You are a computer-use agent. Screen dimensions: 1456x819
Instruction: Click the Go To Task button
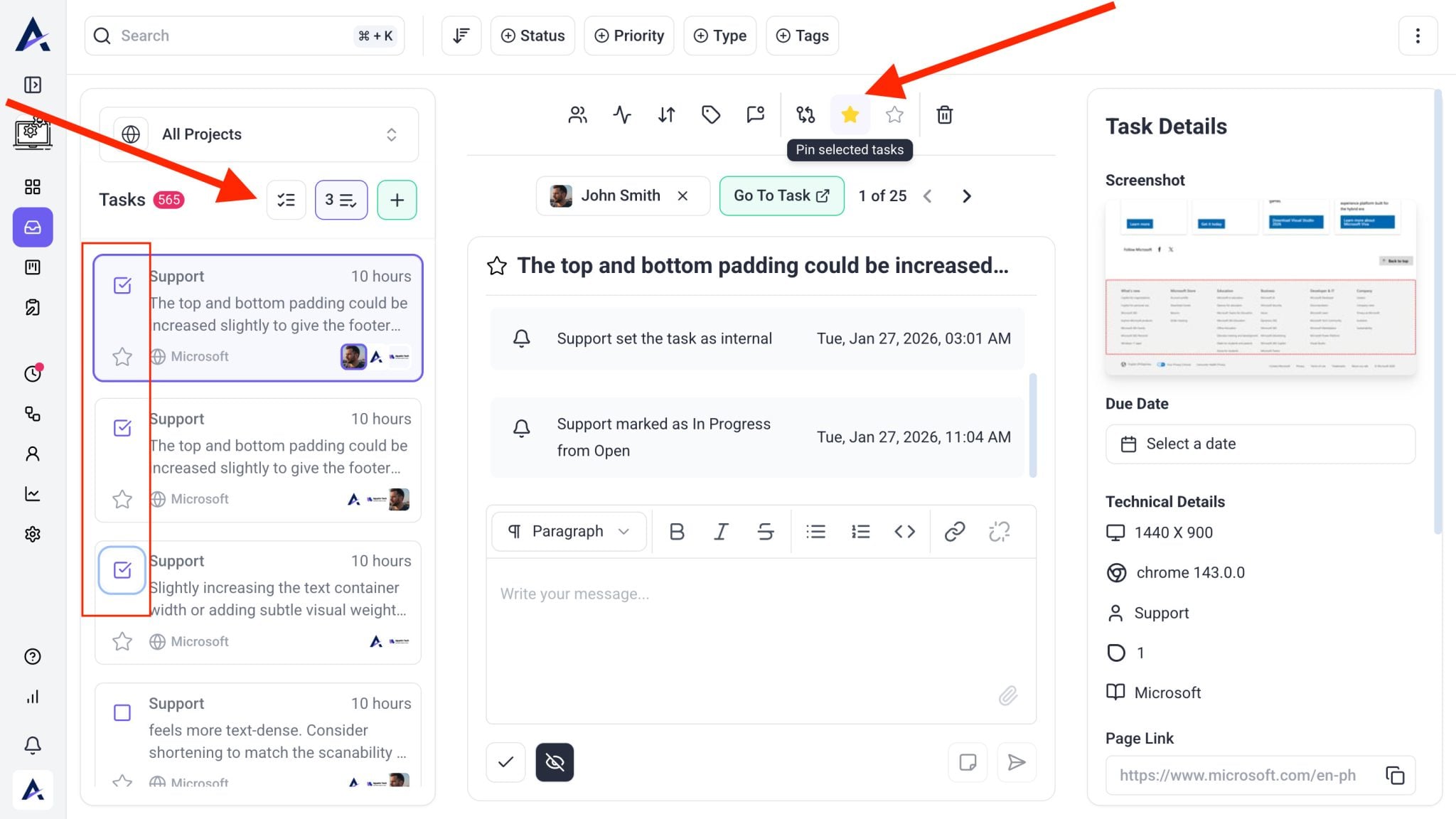pyautogui.click(x=781, y=196)
